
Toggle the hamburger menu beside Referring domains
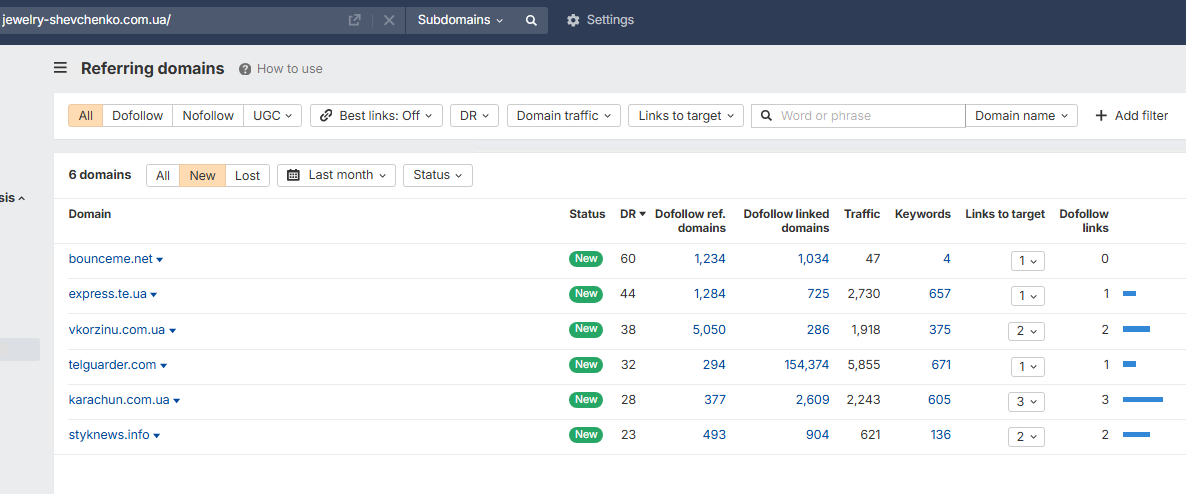point(61,68)
